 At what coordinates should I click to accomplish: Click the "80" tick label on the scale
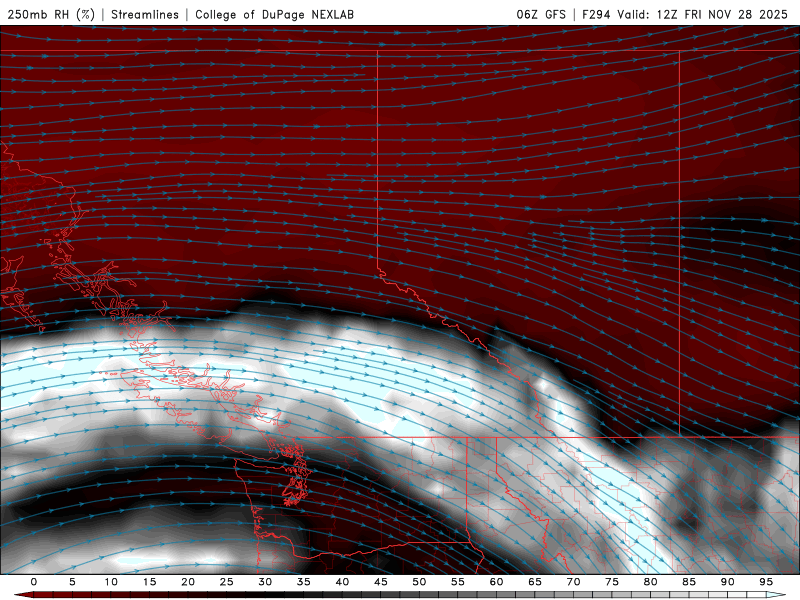(651, 582)
